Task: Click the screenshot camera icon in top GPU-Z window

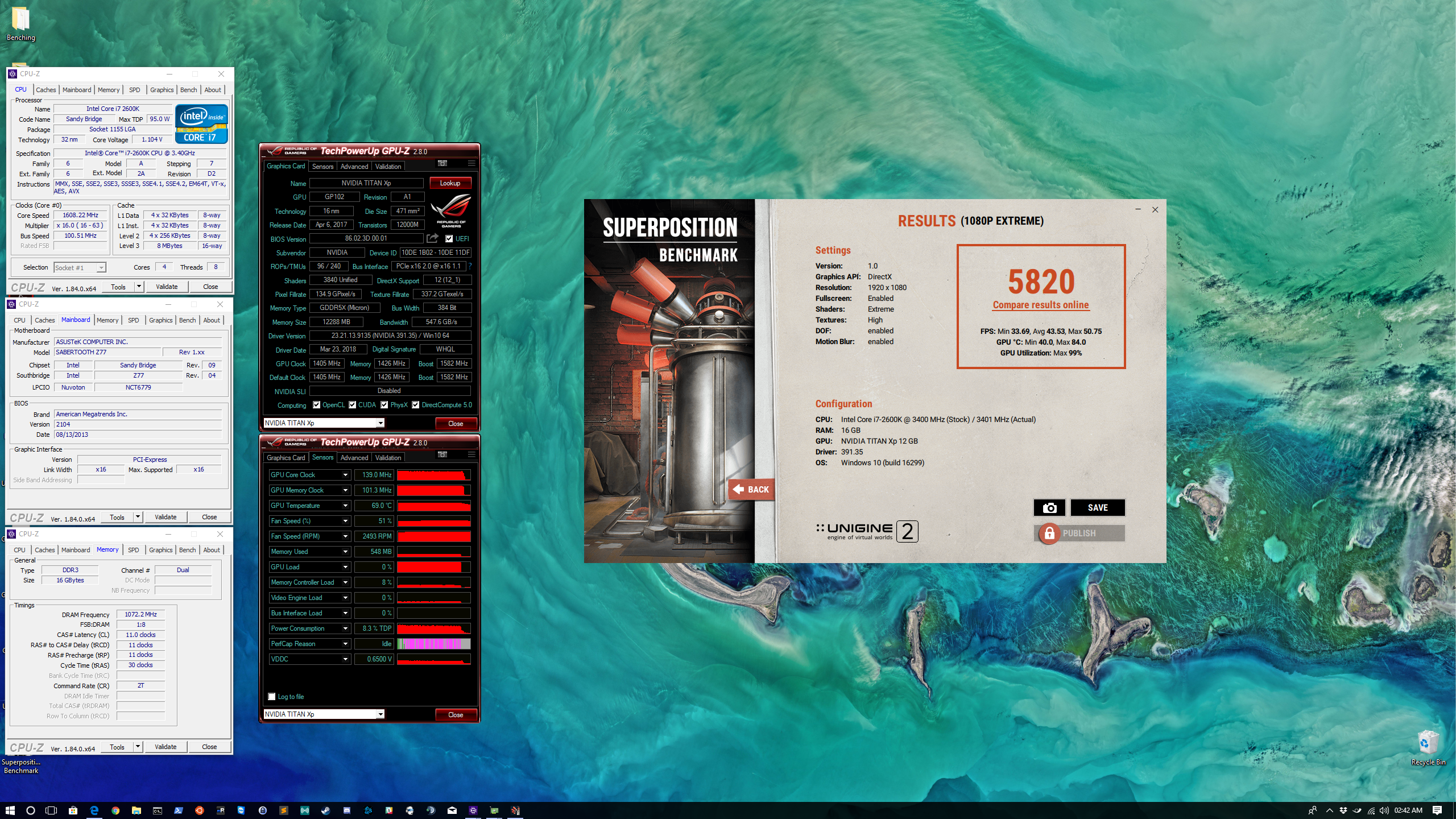Action: coord(442,163)
